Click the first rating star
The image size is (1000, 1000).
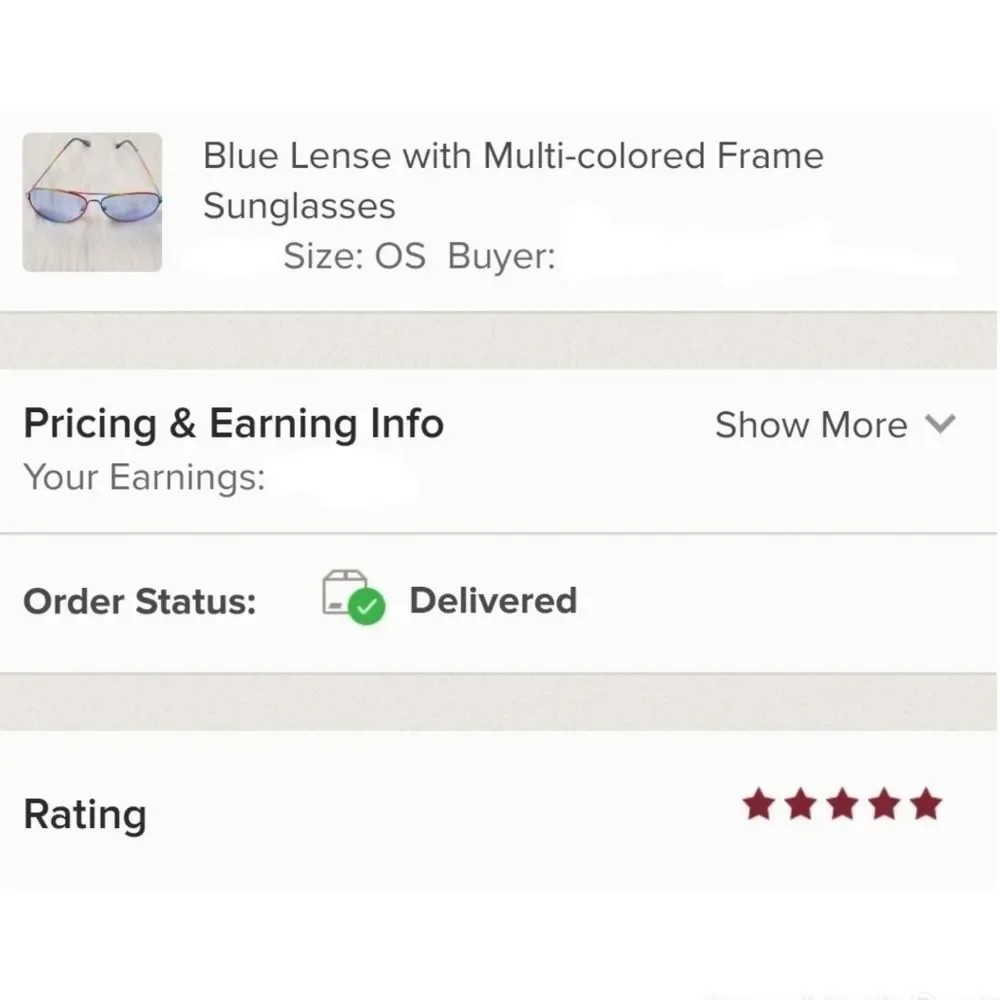(757, 803)
